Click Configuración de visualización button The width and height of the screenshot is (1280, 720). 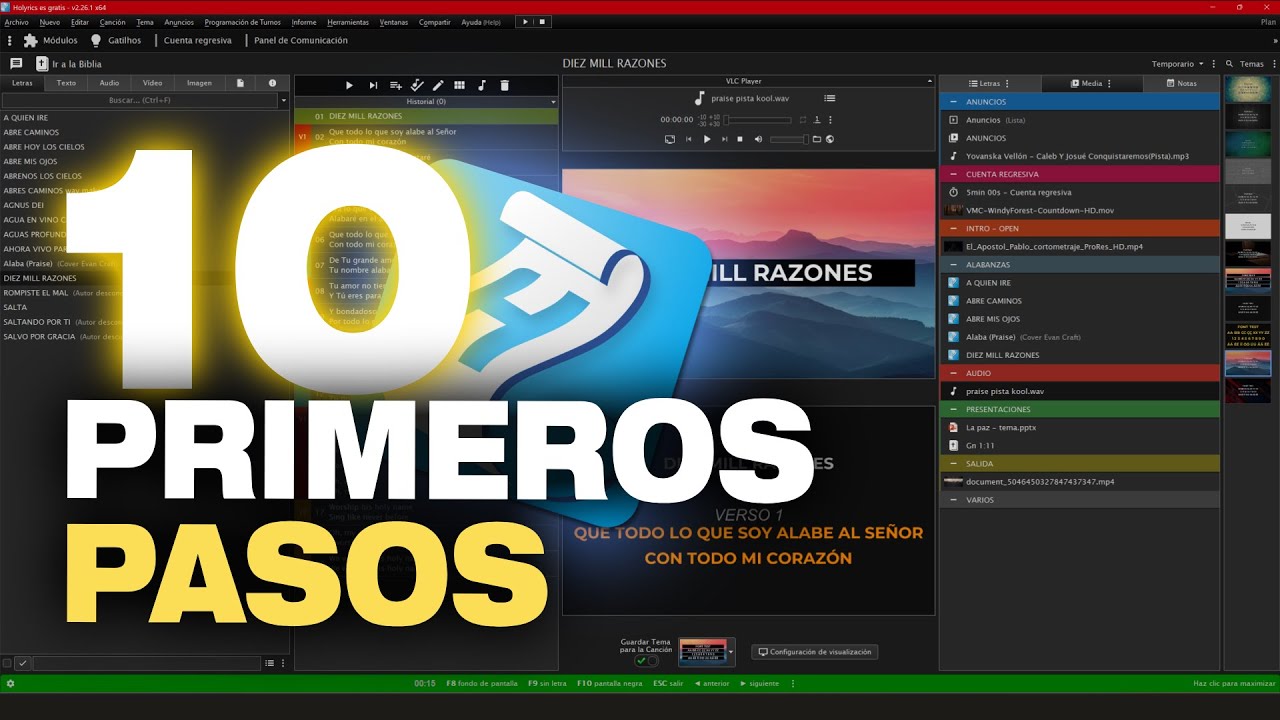[x=815, y=652]
